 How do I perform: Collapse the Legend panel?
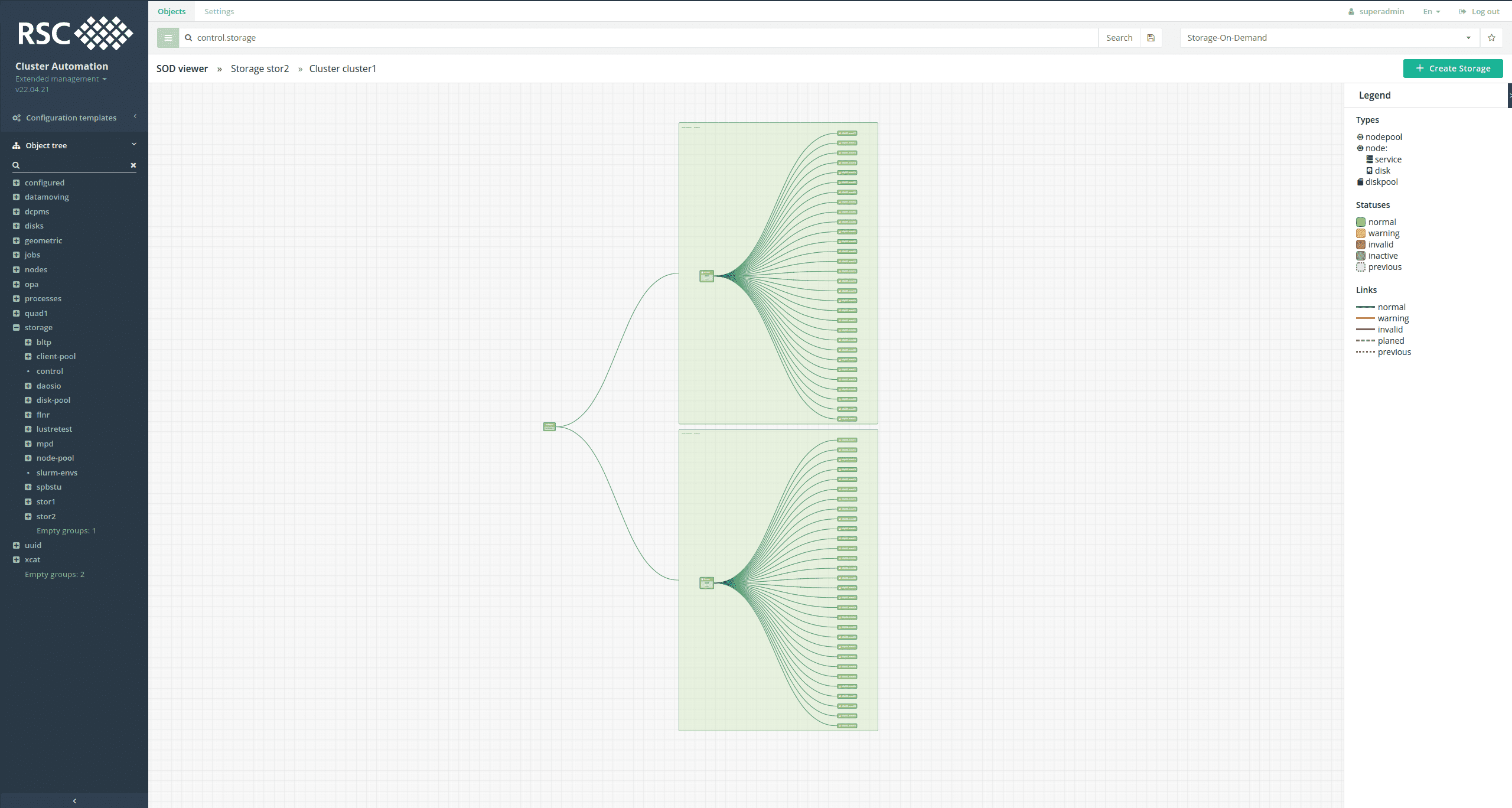click(1509, 95)
